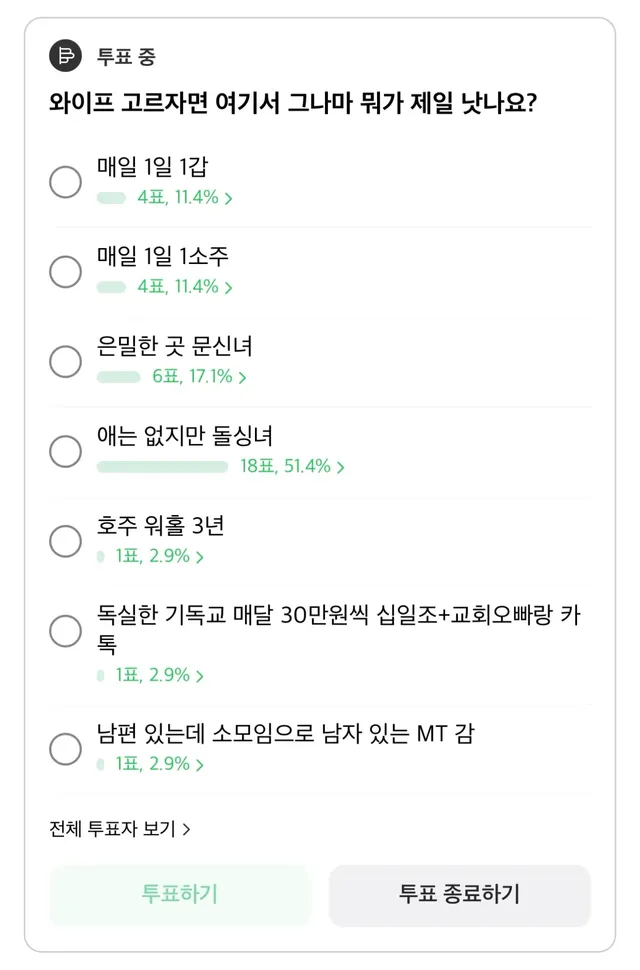This screenshot has width=640, height=970.
Task: Click the 은밀한 곳 문신녀 progress bar
Action: point(118,377)
